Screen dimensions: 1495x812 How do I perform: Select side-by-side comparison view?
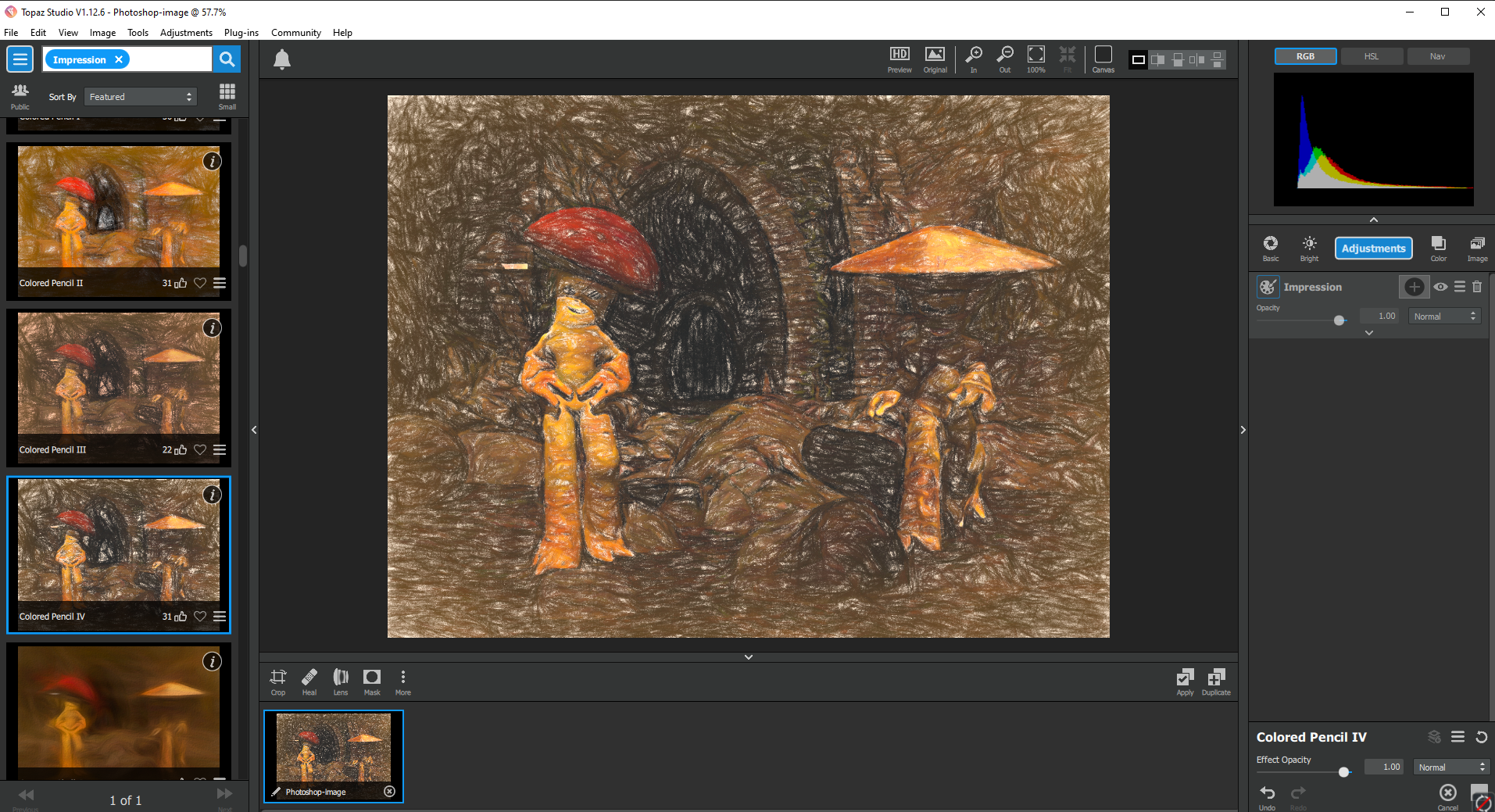(1197, 59)
